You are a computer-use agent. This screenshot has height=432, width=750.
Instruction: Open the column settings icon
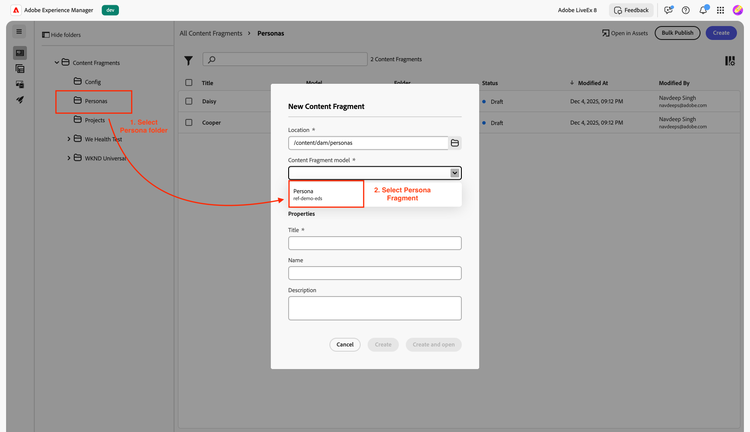[x=730, y=61]
